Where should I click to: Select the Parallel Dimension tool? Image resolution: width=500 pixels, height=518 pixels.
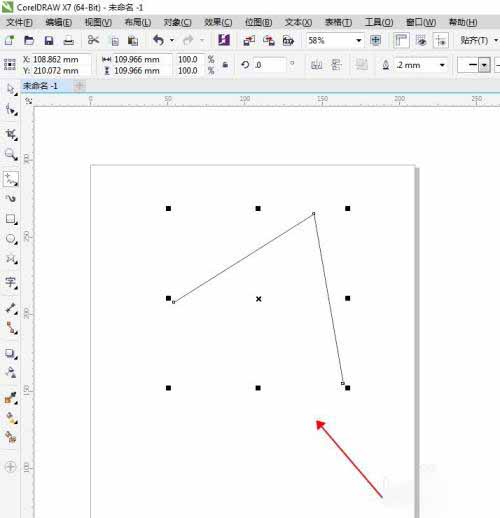click(x=11, y=308)
